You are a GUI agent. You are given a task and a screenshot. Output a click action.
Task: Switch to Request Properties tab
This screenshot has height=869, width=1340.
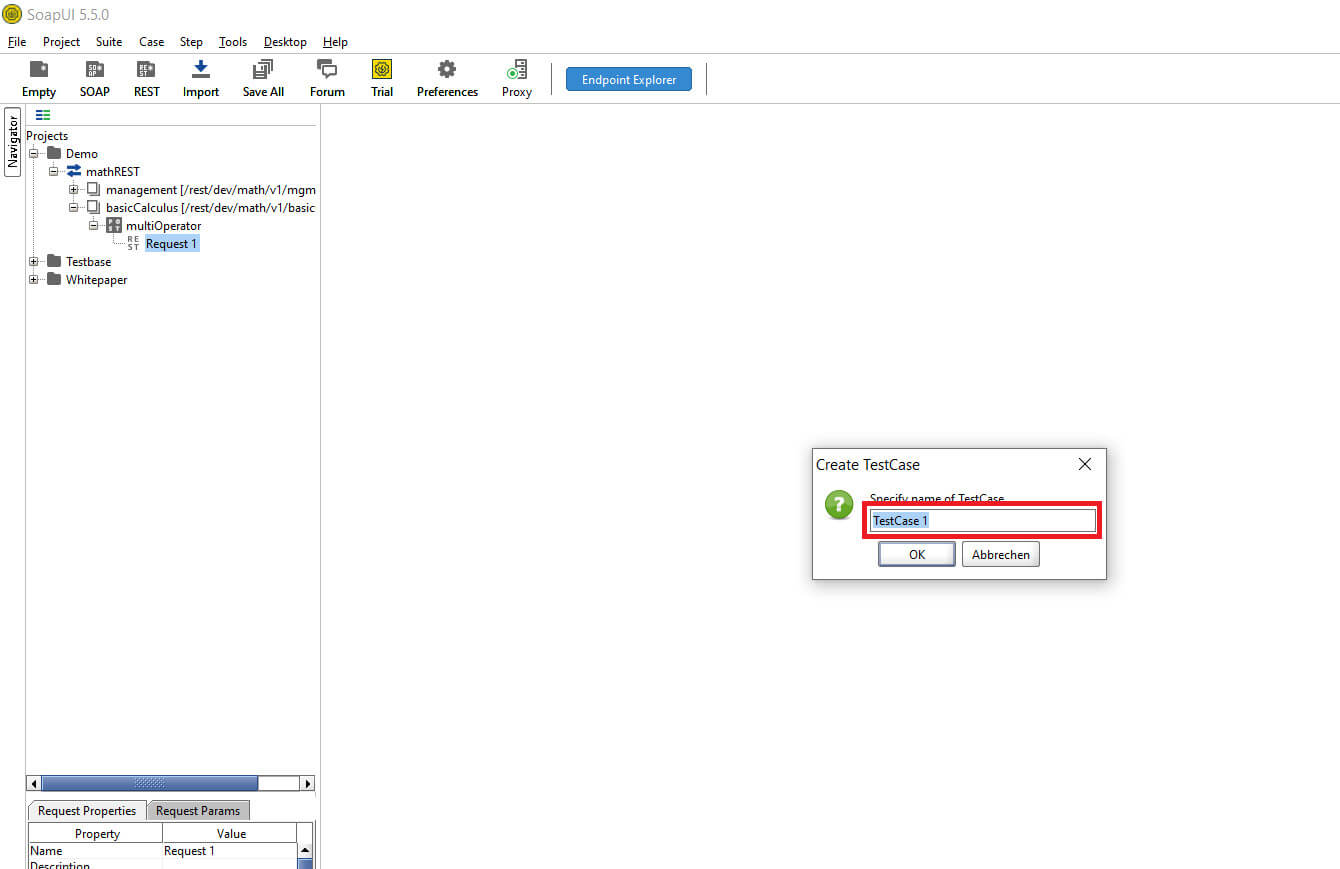87,810
